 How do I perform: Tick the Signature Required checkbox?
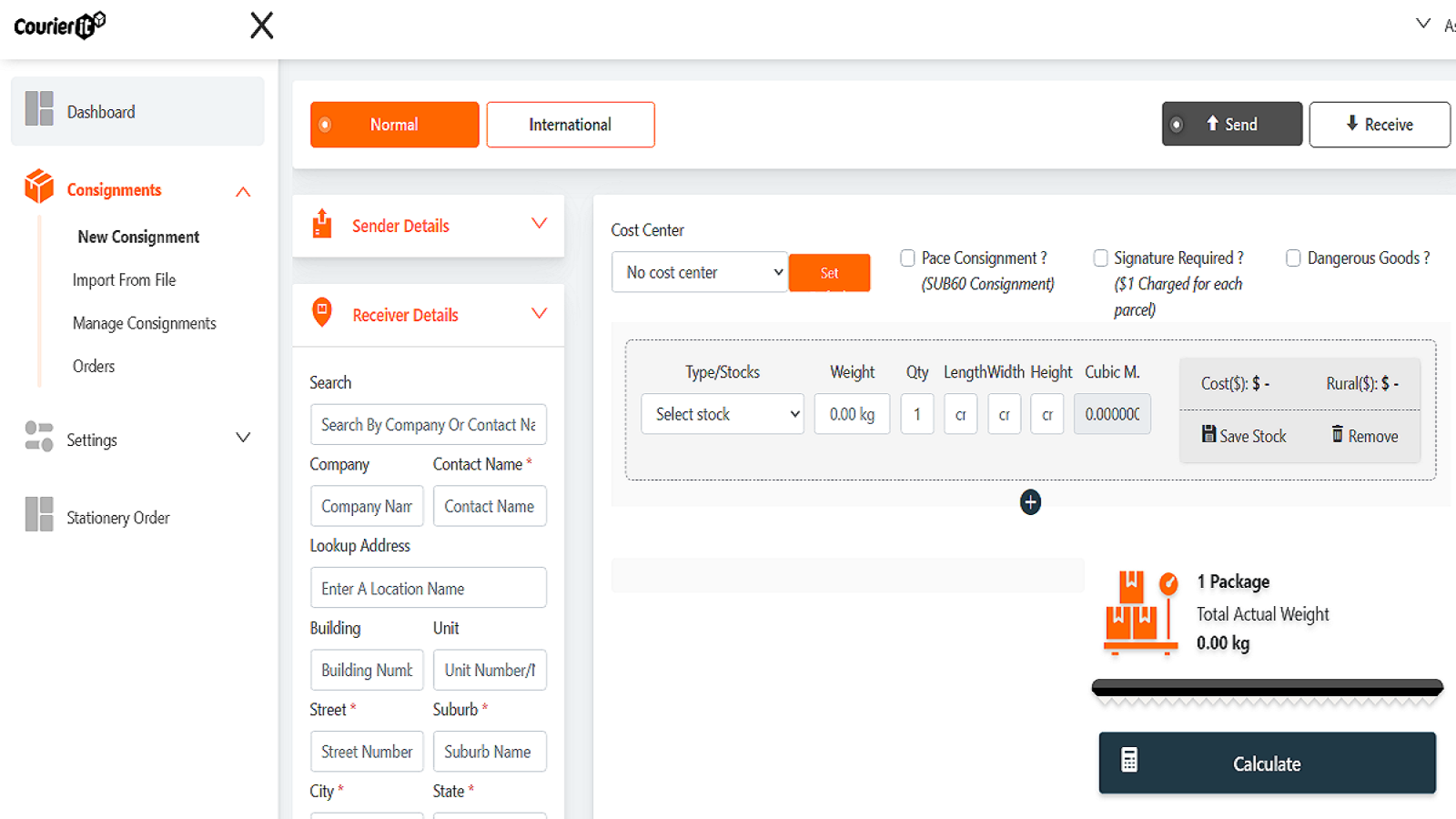point(1100,258)
